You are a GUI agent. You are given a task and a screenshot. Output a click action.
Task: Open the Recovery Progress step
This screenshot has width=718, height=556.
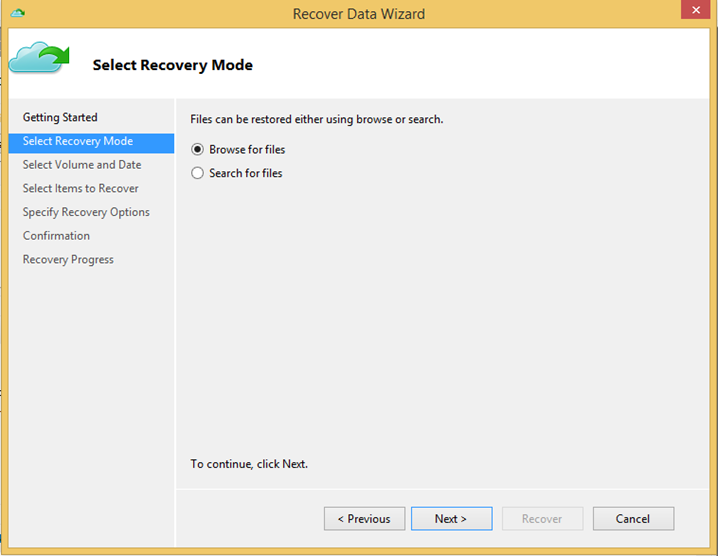68,260
